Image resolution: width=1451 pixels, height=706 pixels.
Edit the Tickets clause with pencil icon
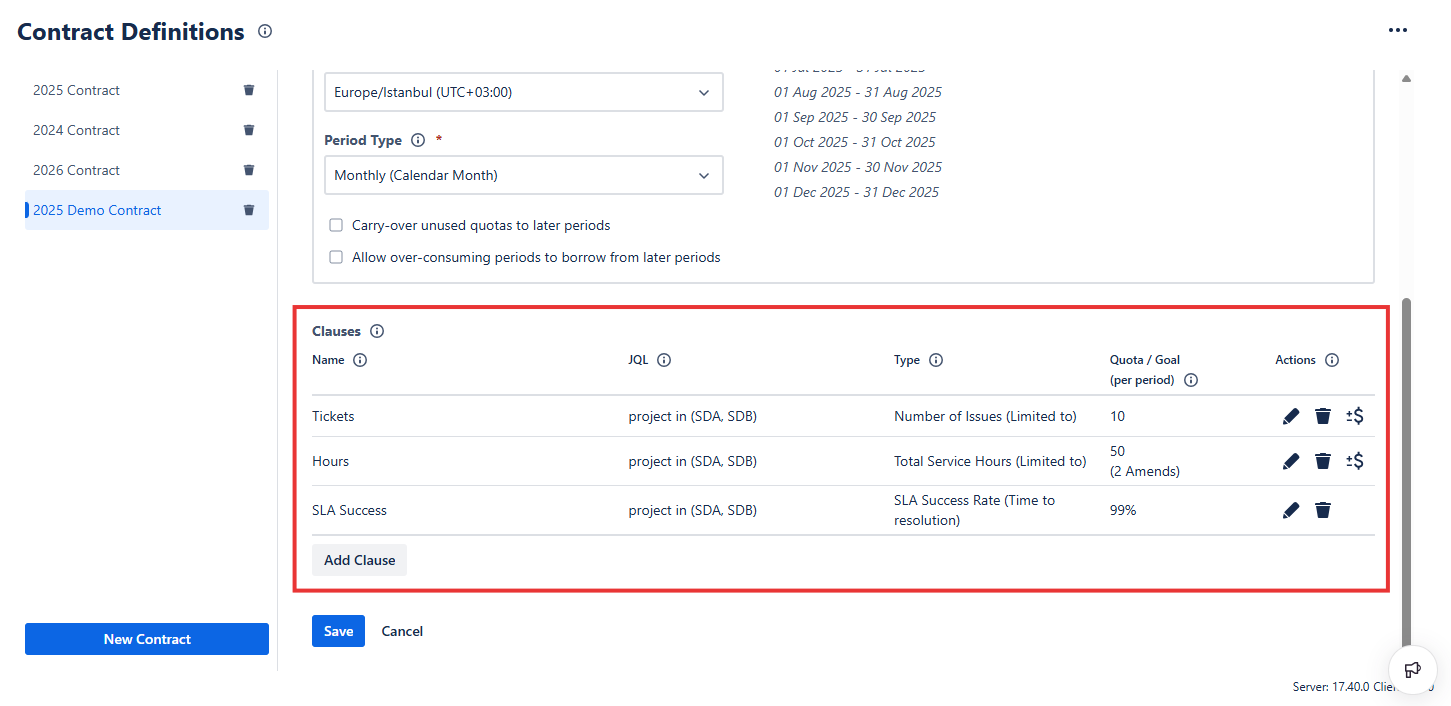[x=1291, y=416]
